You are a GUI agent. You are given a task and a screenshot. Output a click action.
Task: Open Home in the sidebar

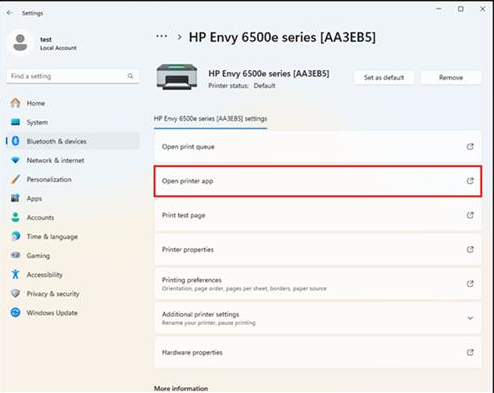pos(72,103)
